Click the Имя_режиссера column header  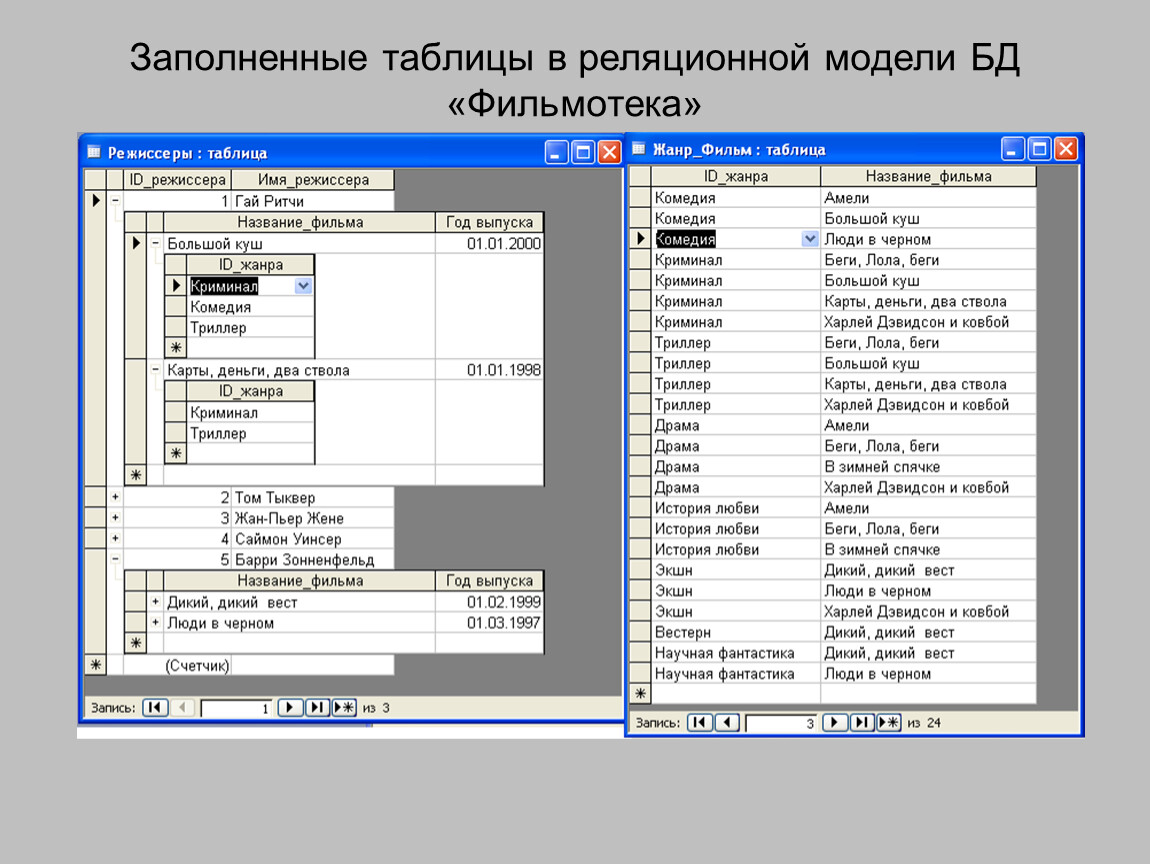(x=313, y=180)
